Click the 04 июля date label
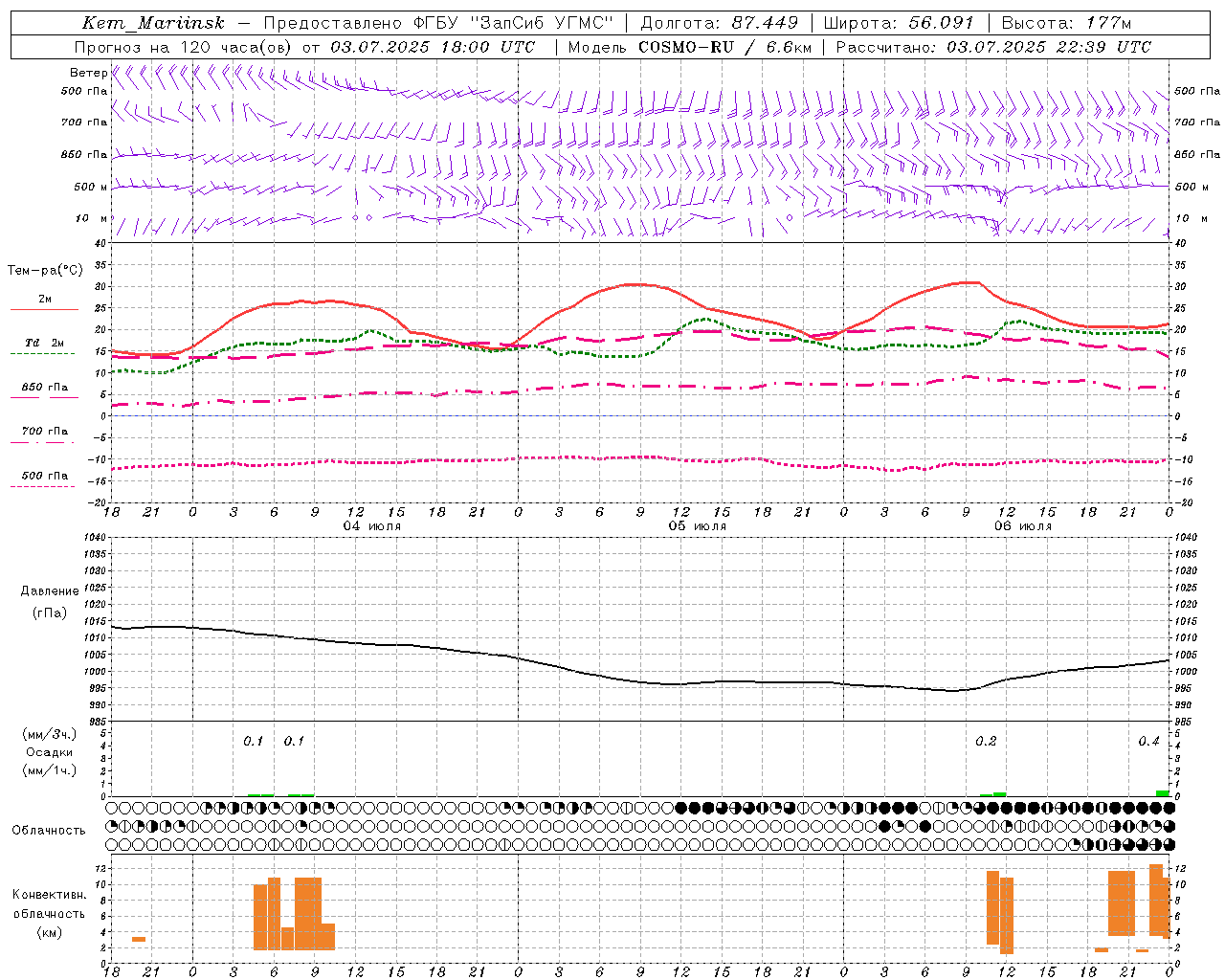 (x=372, y=526)
